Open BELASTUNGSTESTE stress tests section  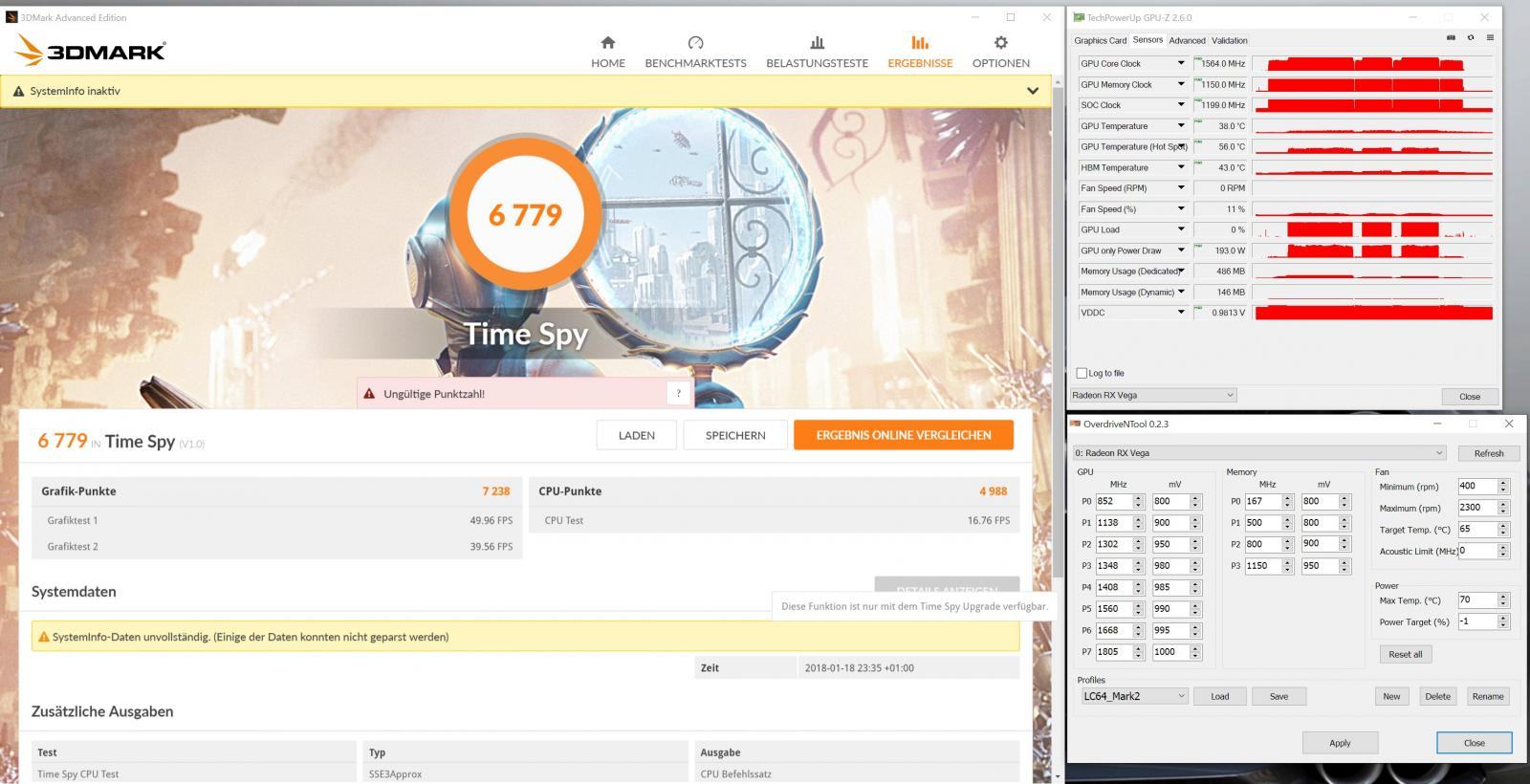pos(817,52)
